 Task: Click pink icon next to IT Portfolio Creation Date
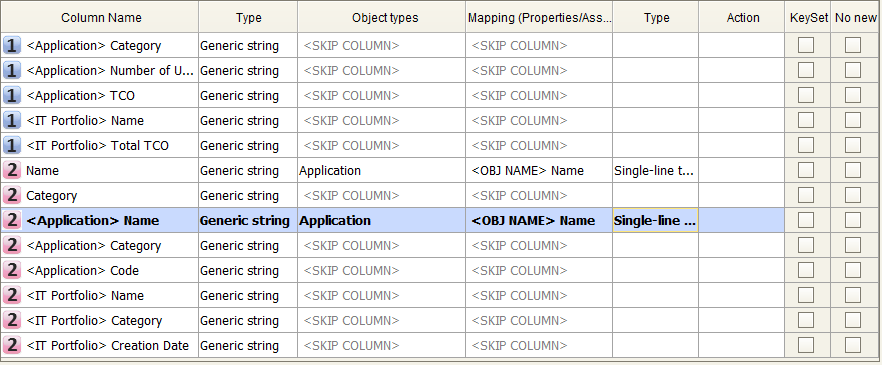(x=12, y=345)
